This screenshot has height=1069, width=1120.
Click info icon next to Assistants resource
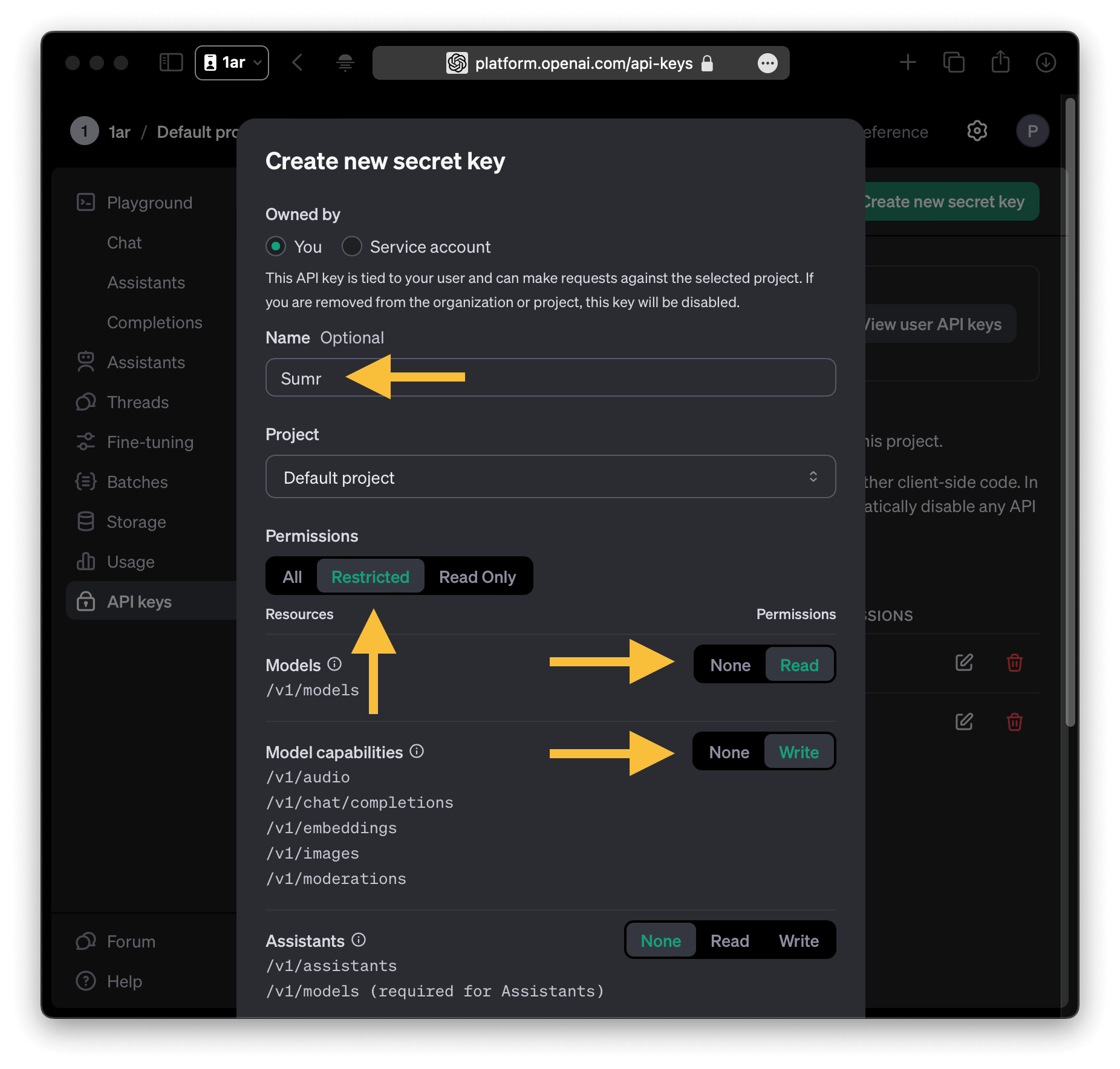point(359,940)
